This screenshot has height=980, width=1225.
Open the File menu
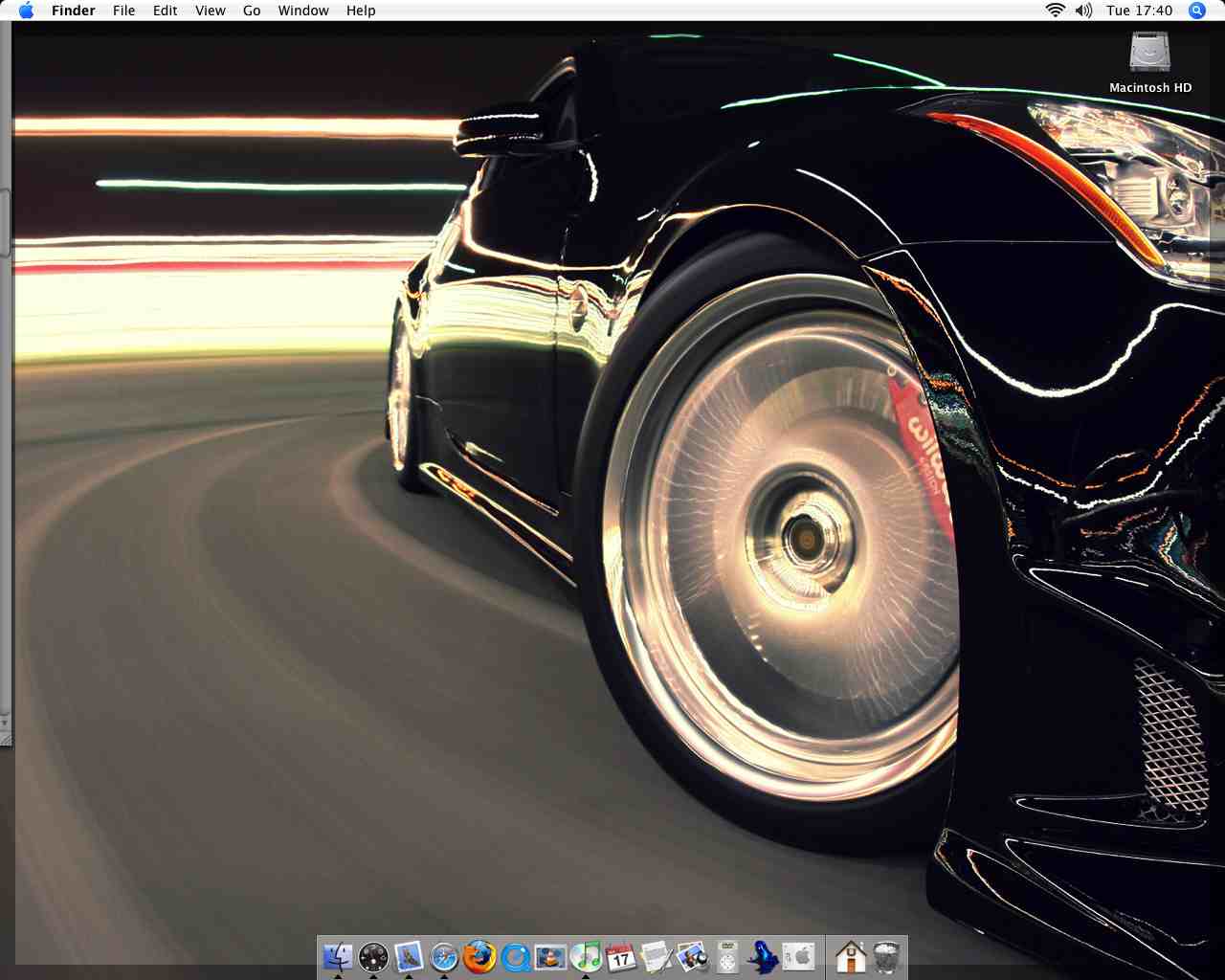tap(123, 11)
